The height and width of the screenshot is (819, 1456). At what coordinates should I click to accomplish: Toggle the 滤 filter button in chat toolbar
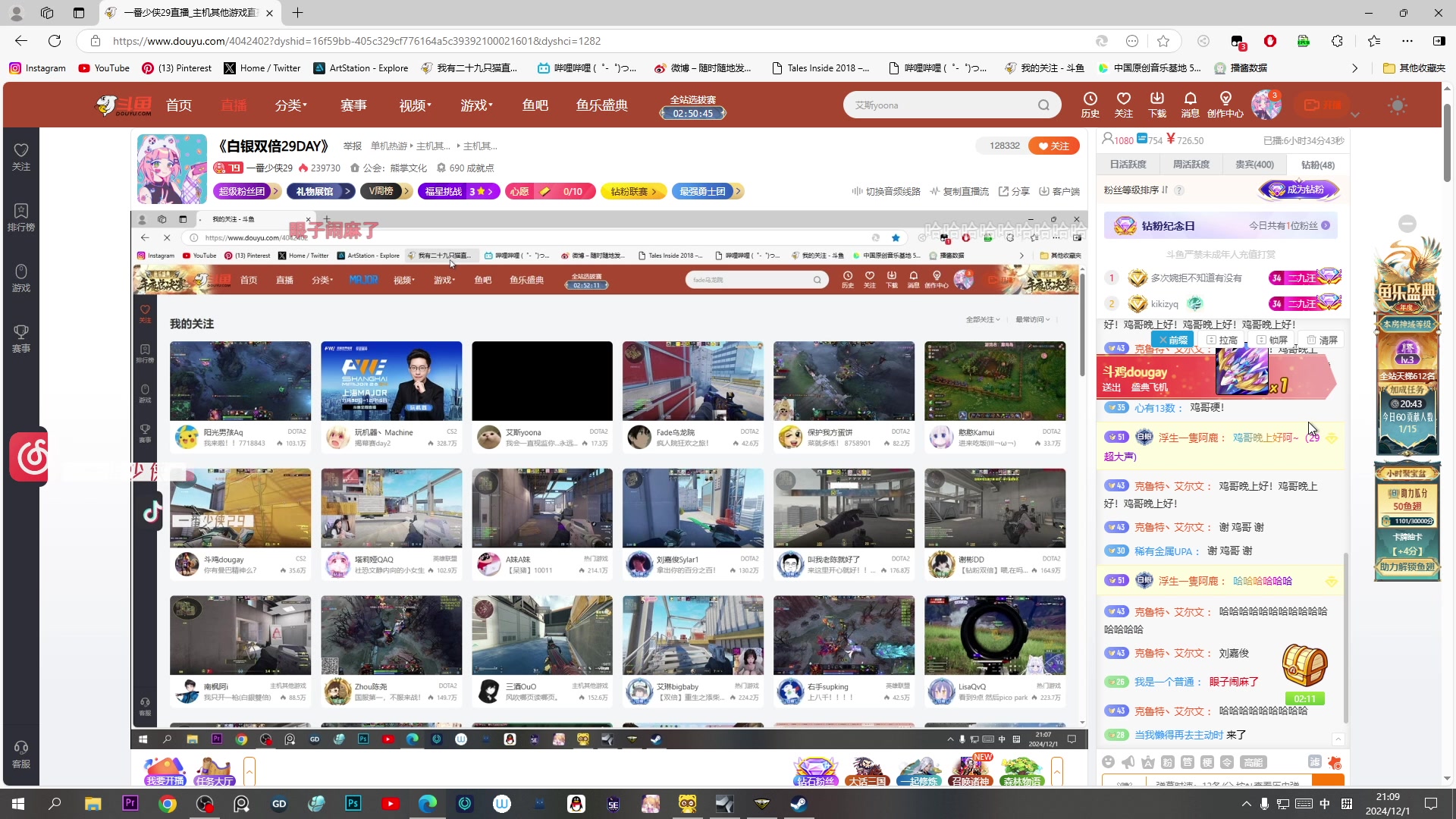tap(1315, 762)
